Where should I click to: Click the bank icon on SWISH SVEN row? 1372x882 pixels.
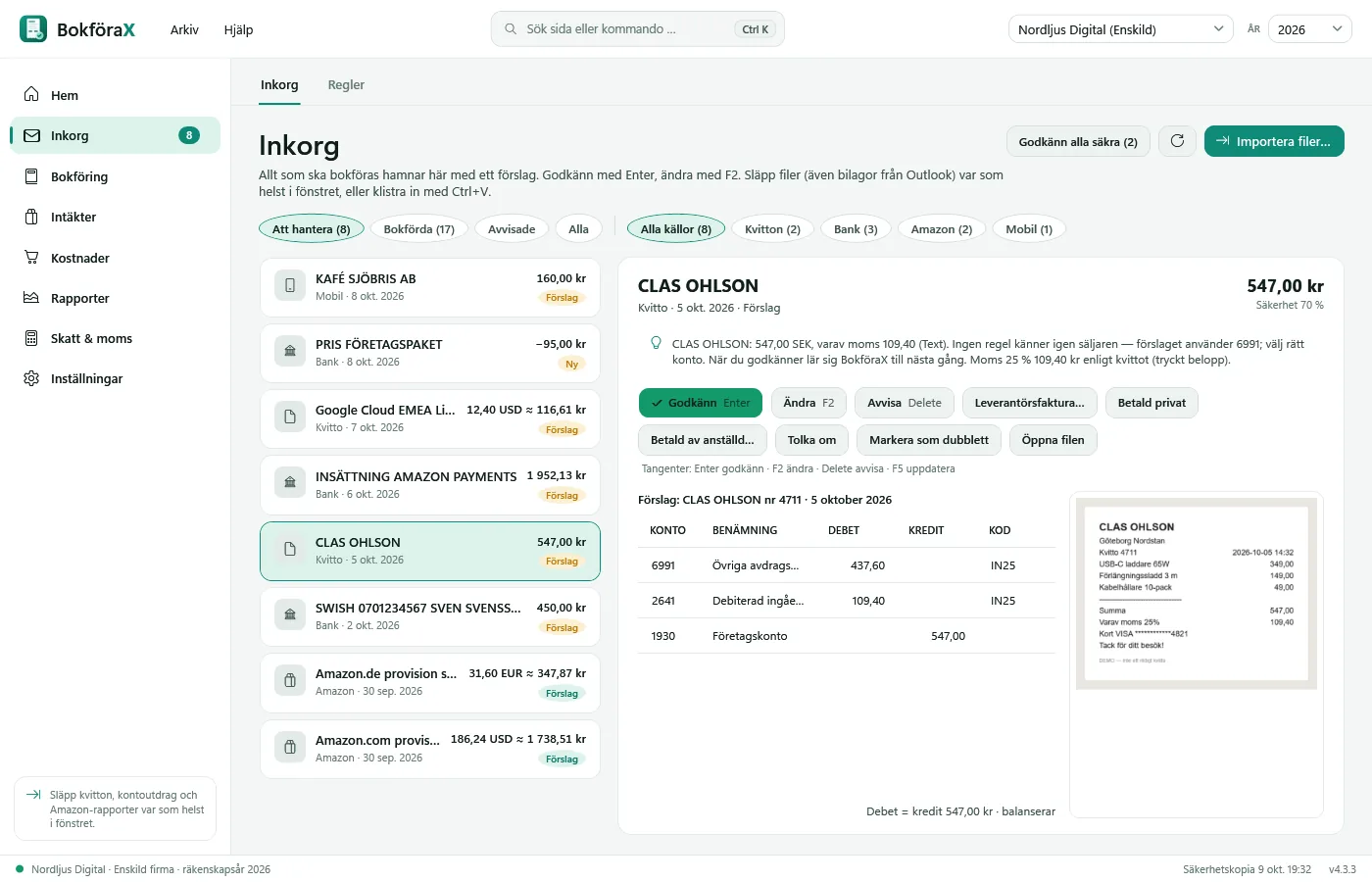290,614
